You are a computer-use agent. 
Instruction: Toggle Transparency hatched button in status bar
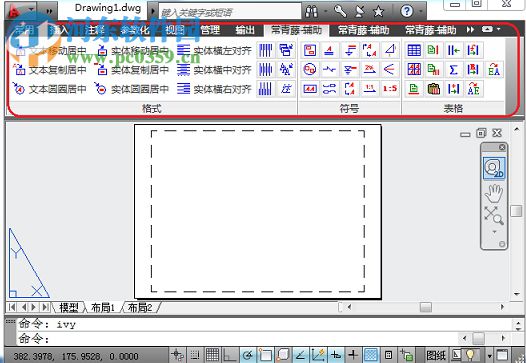point(371,355)
